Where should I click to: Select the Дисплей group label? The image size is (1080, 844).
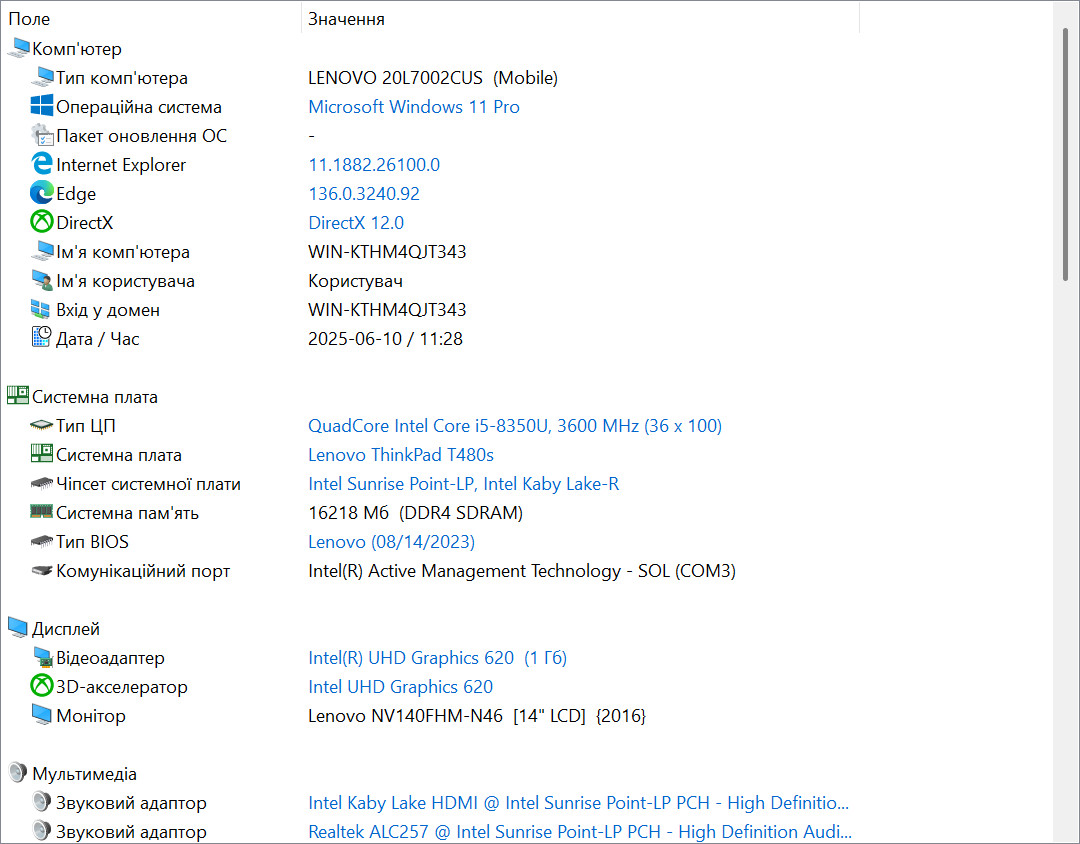click(x=65, y=629)
